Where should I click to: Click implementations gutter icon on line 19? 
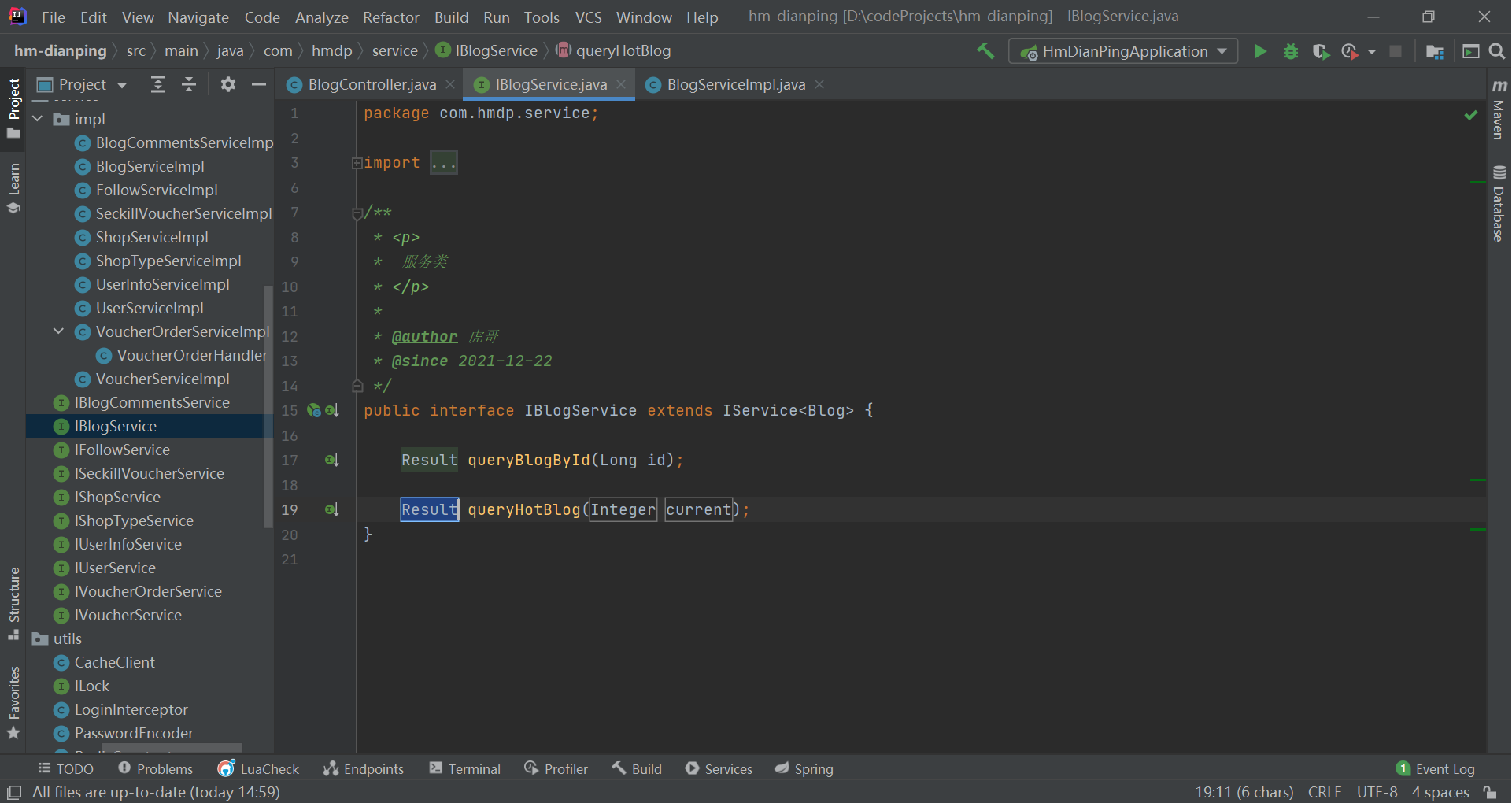pyautogui.click(x=332, y=509)
